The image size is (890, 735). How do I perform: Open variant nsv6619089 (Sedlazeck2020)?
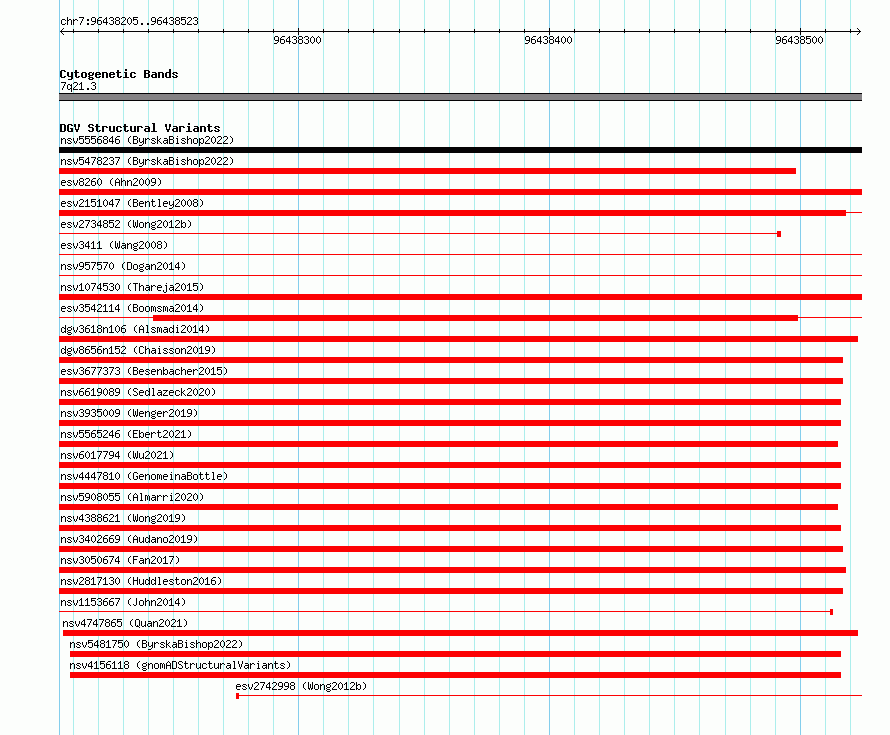[x=138, y=392]
